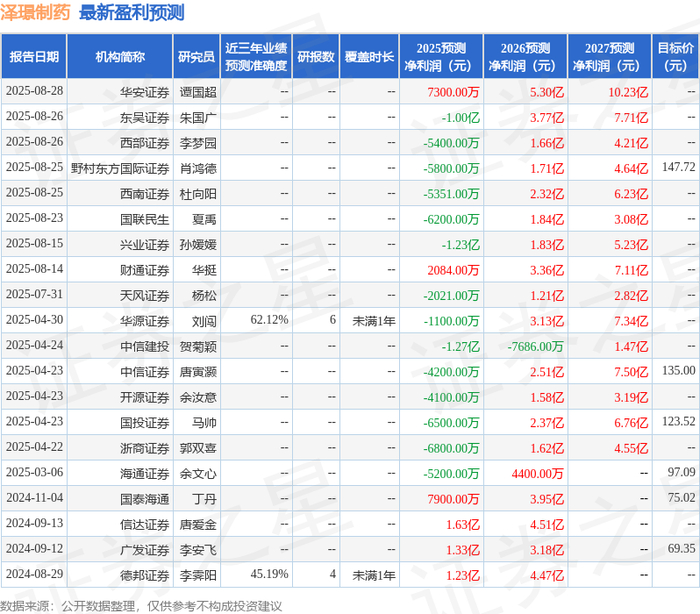The image size is (700, 614).
Task: Click researcher 肖鸿德
Action: pos(198,168)
